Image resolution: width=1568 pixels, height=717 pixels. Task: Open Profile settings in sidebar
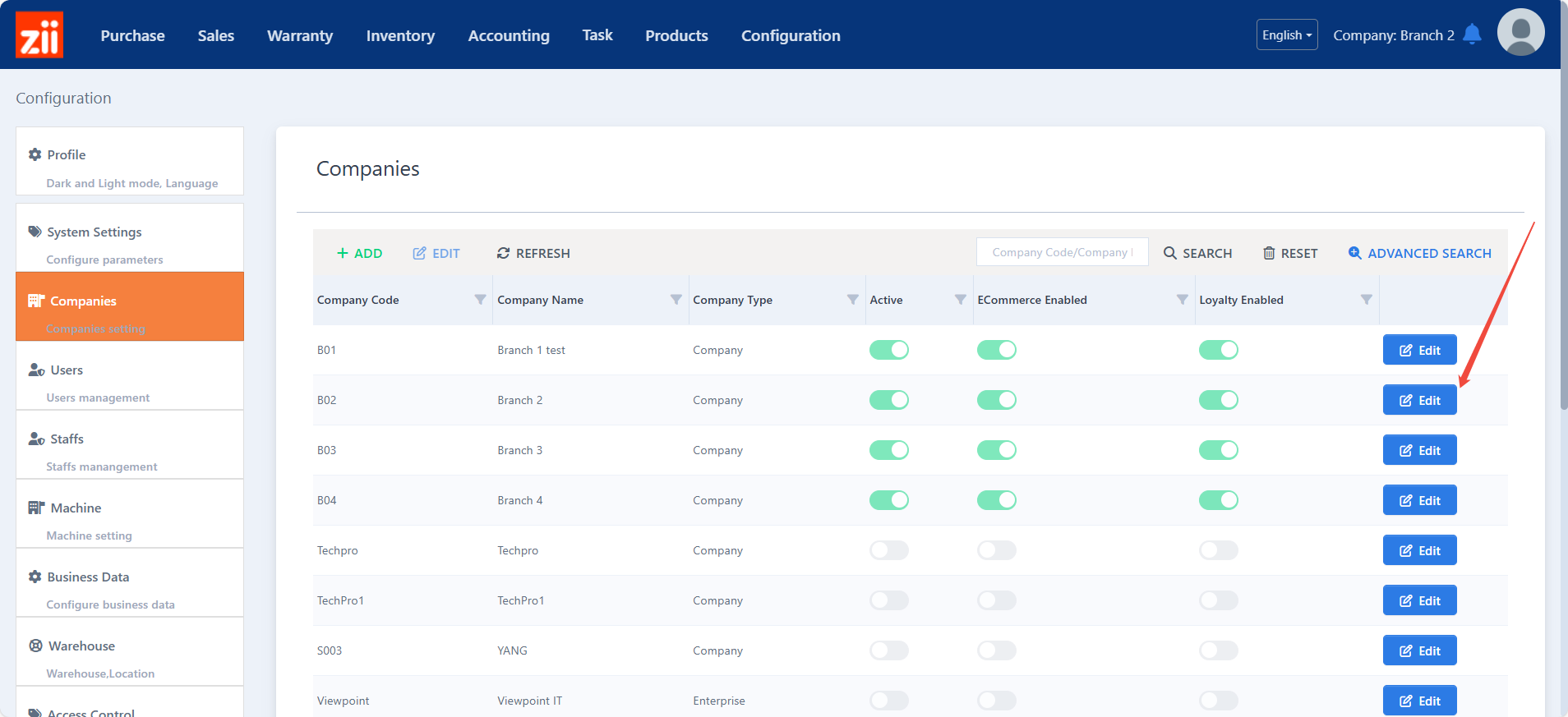[130, 161]
